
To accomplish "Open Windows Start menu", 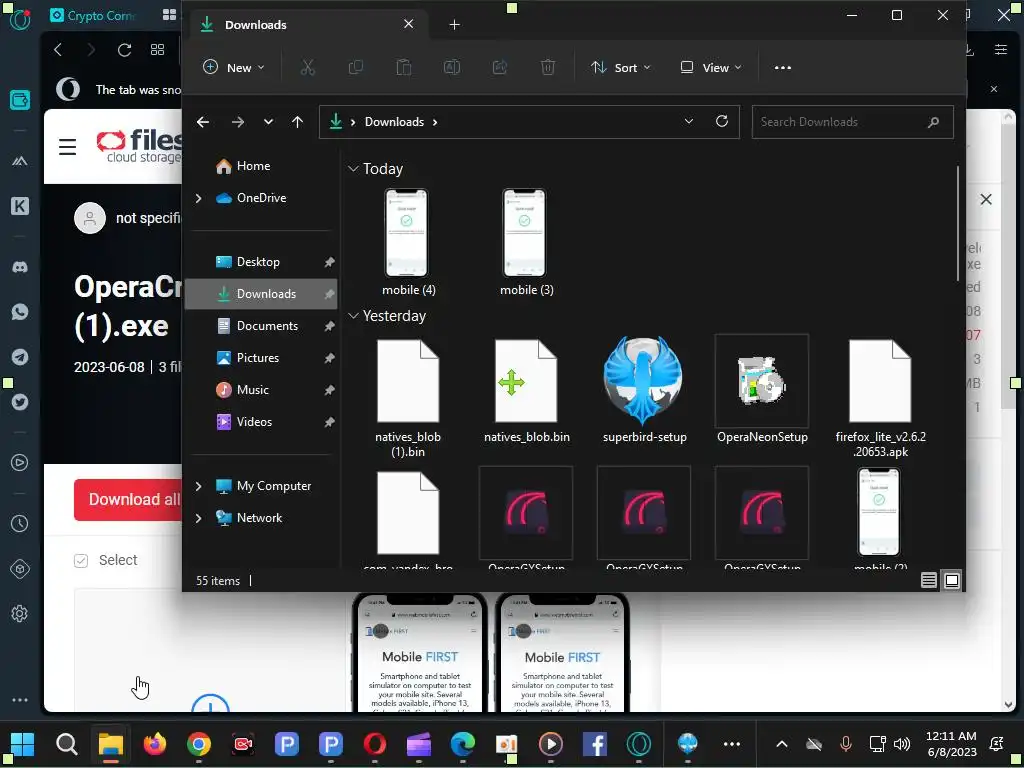I will coord(22,744).
